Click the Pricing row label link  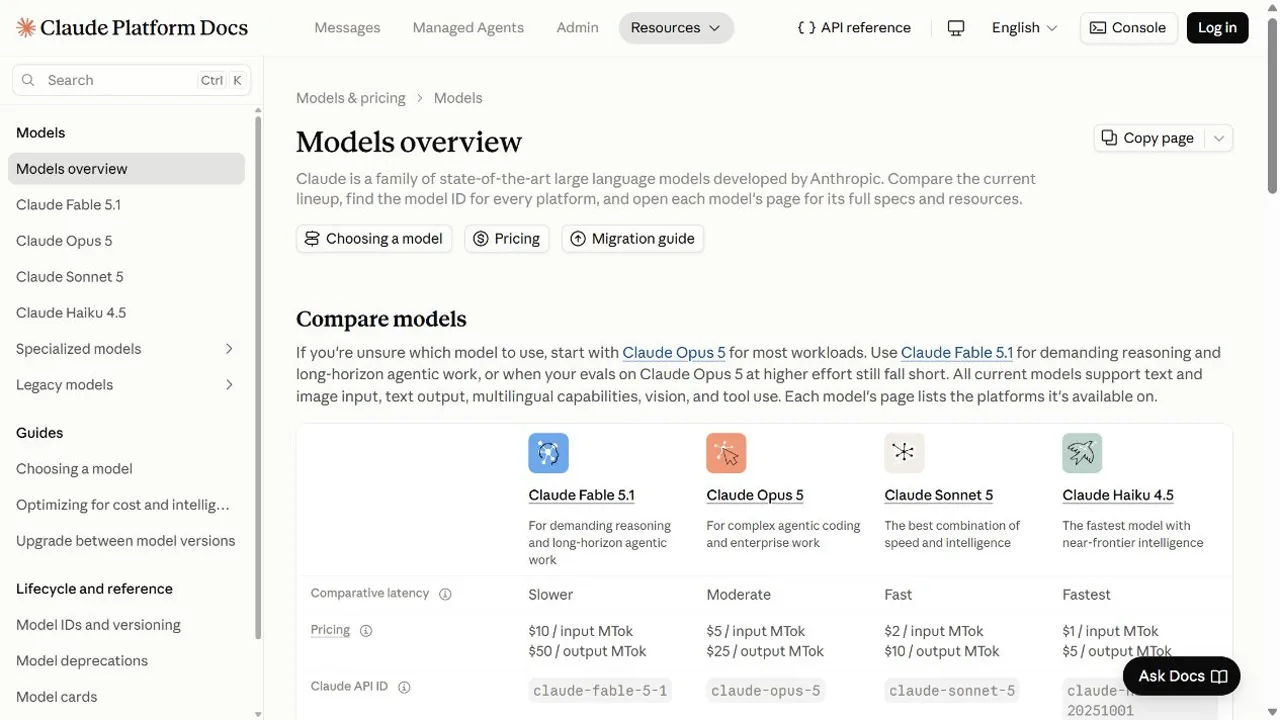pyautogui.click(x=330, y=630)
